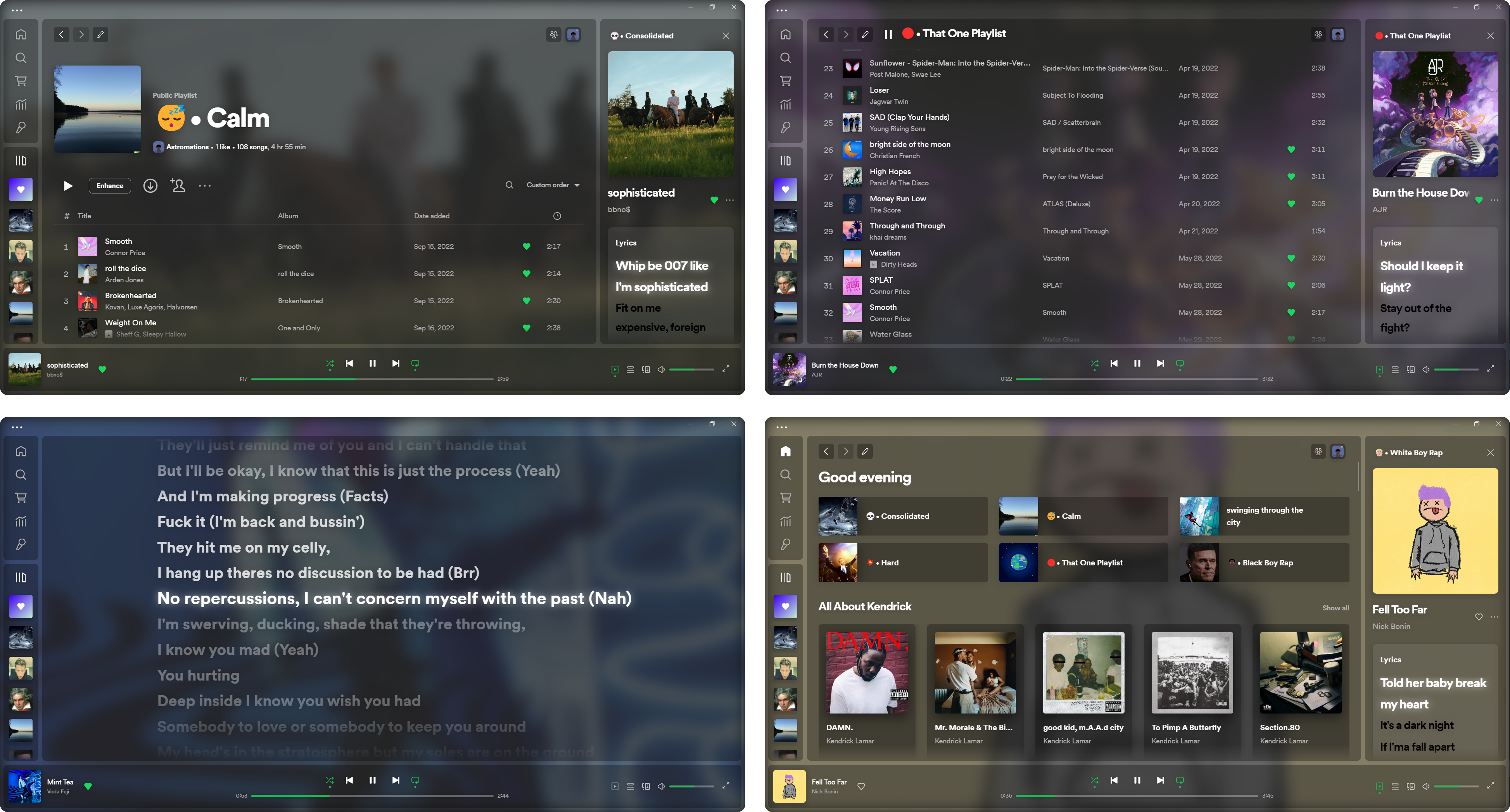Click the marketplace cart icon in the lyrics window sidebar
This screenshot has height=812, width=1510.
click(21, 498)
